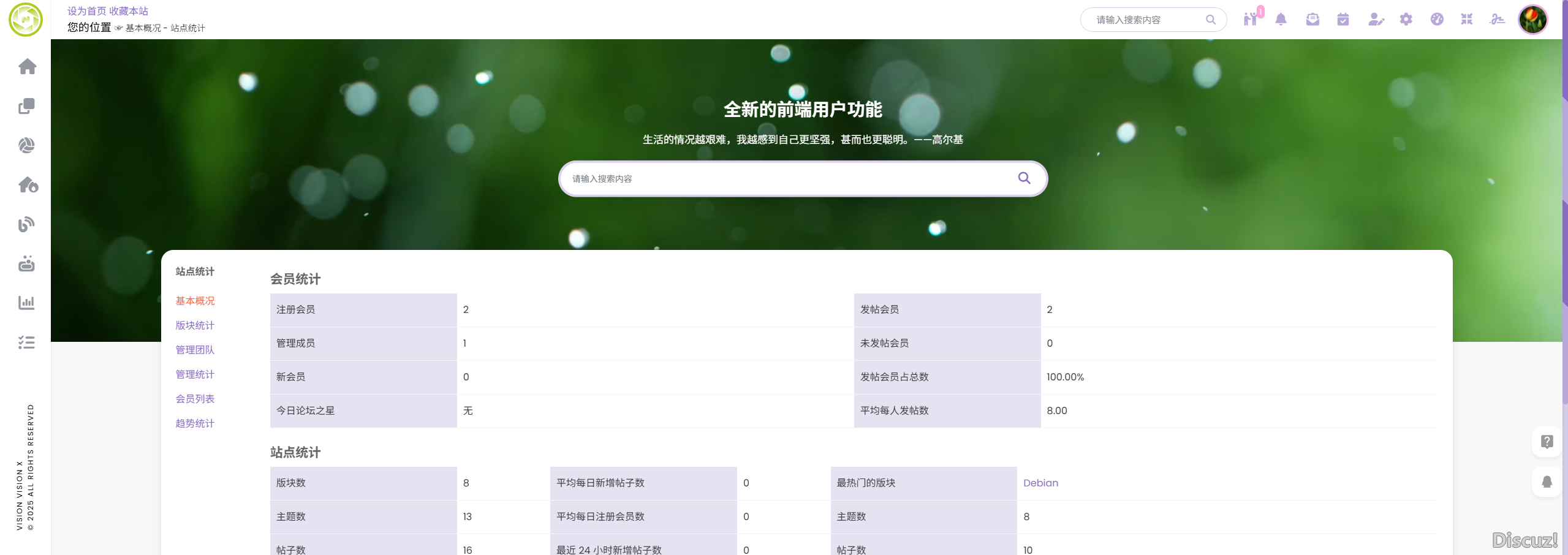The width and height of the screenshot is (1568, 555).
Task: Click the 设为首页 link
Action: point(86,11)
